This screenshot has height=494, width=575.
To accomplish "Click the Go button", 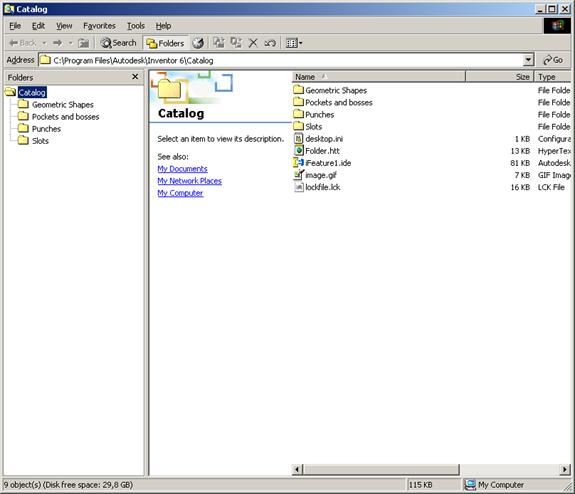I will [553, 60].
